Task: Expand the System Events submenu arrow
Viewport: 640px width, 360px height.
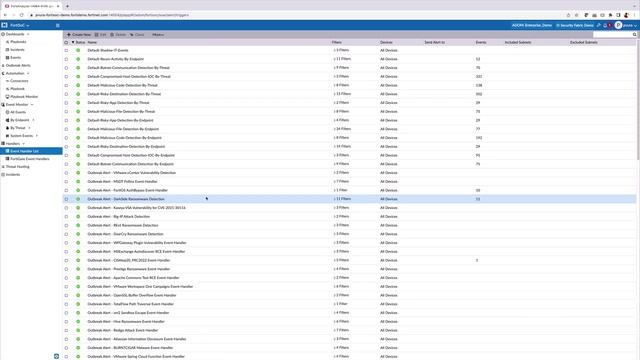Action: tap(36, 136)
